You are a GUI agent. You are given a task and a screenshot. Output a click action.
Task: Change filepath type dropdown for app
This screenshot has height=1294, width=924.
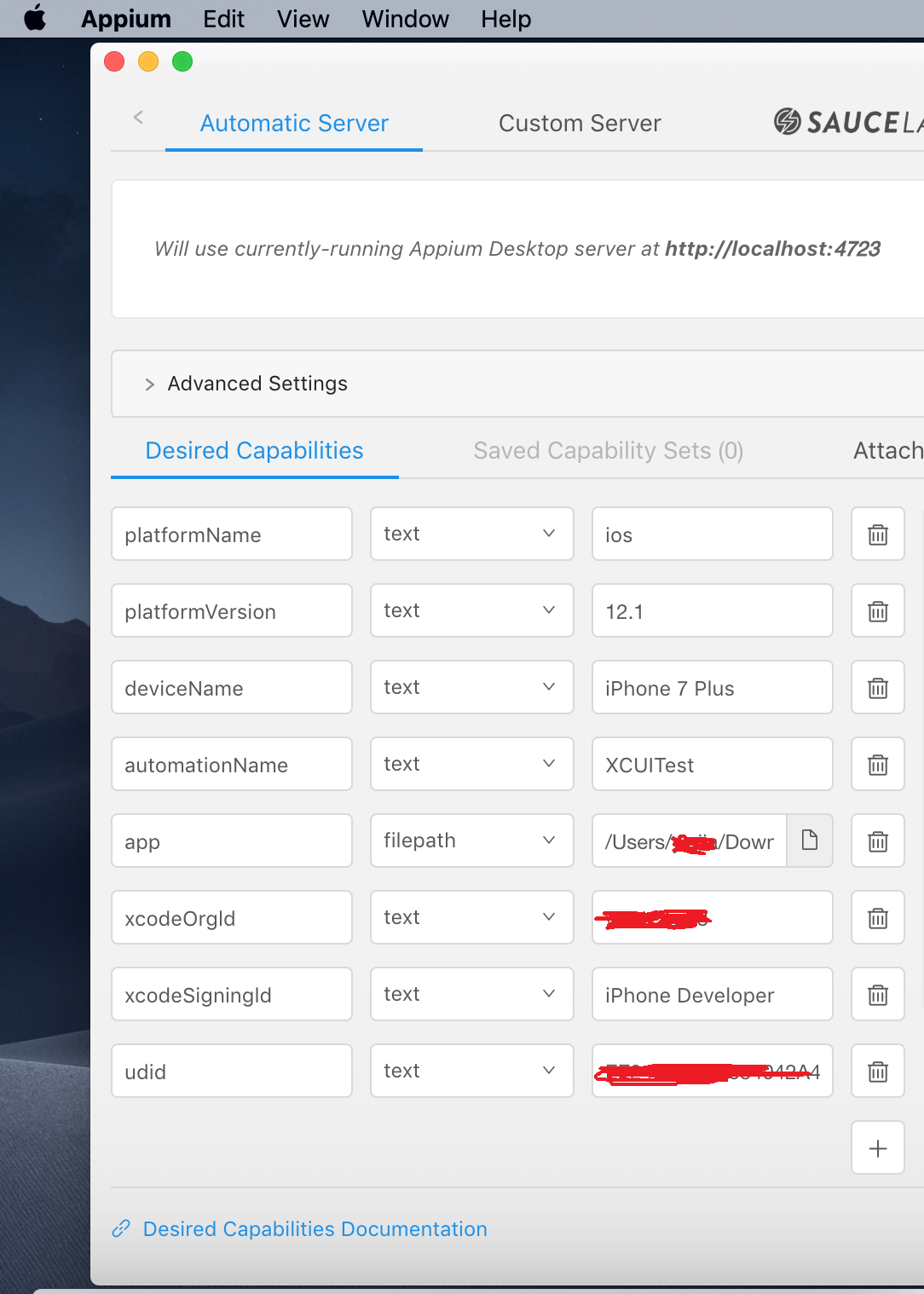pos(471,841)
